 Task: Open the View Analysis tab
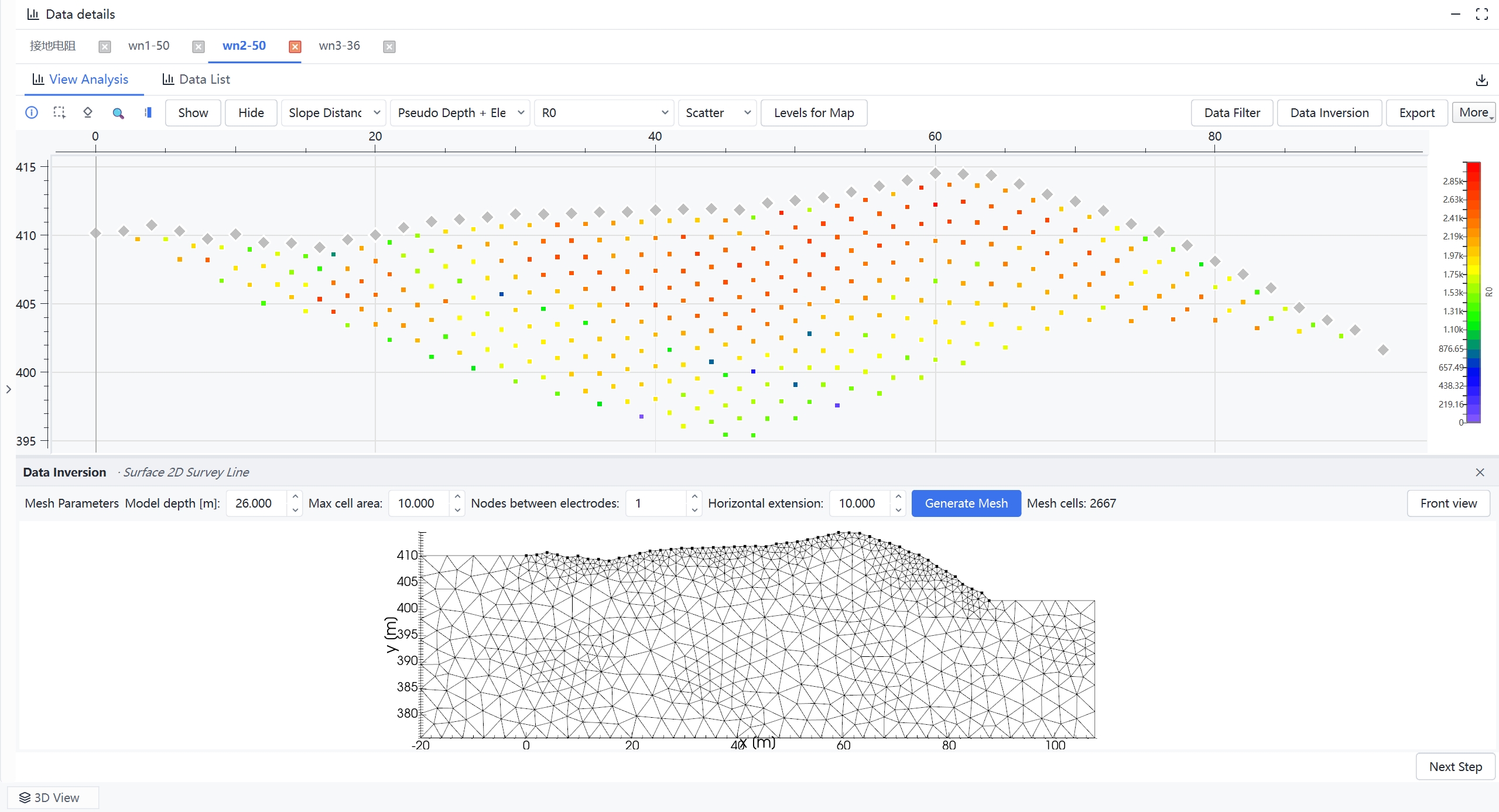coord(80,79)
